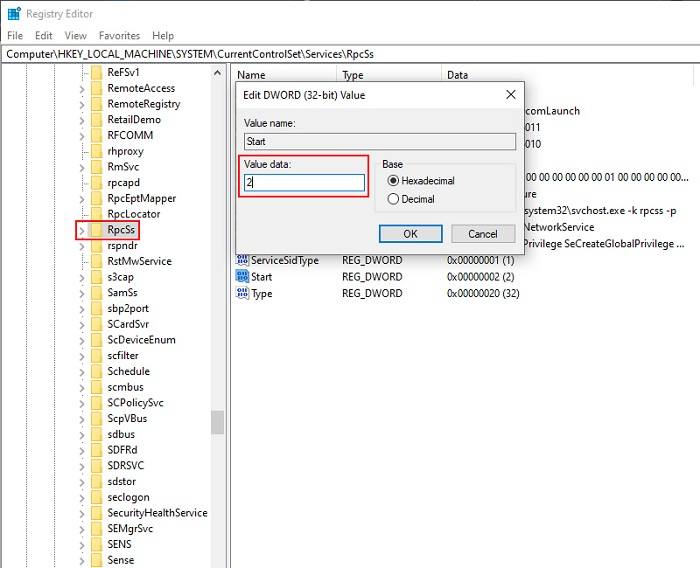Click the Type DWORD value icon

tap(242, 293)
